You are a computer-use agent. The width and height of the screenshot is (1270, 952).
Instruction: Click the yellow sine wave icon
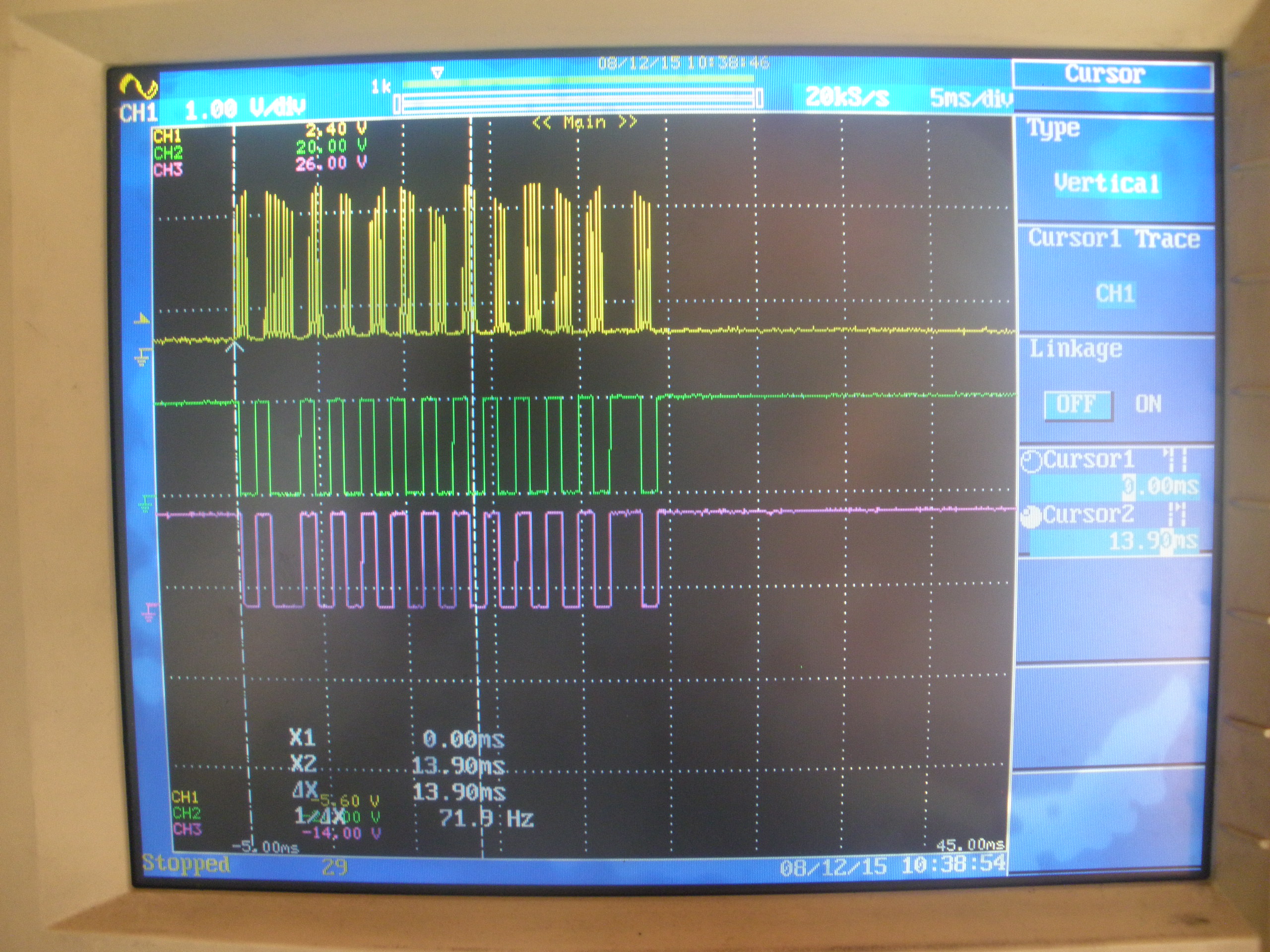[x=138, y=86]
